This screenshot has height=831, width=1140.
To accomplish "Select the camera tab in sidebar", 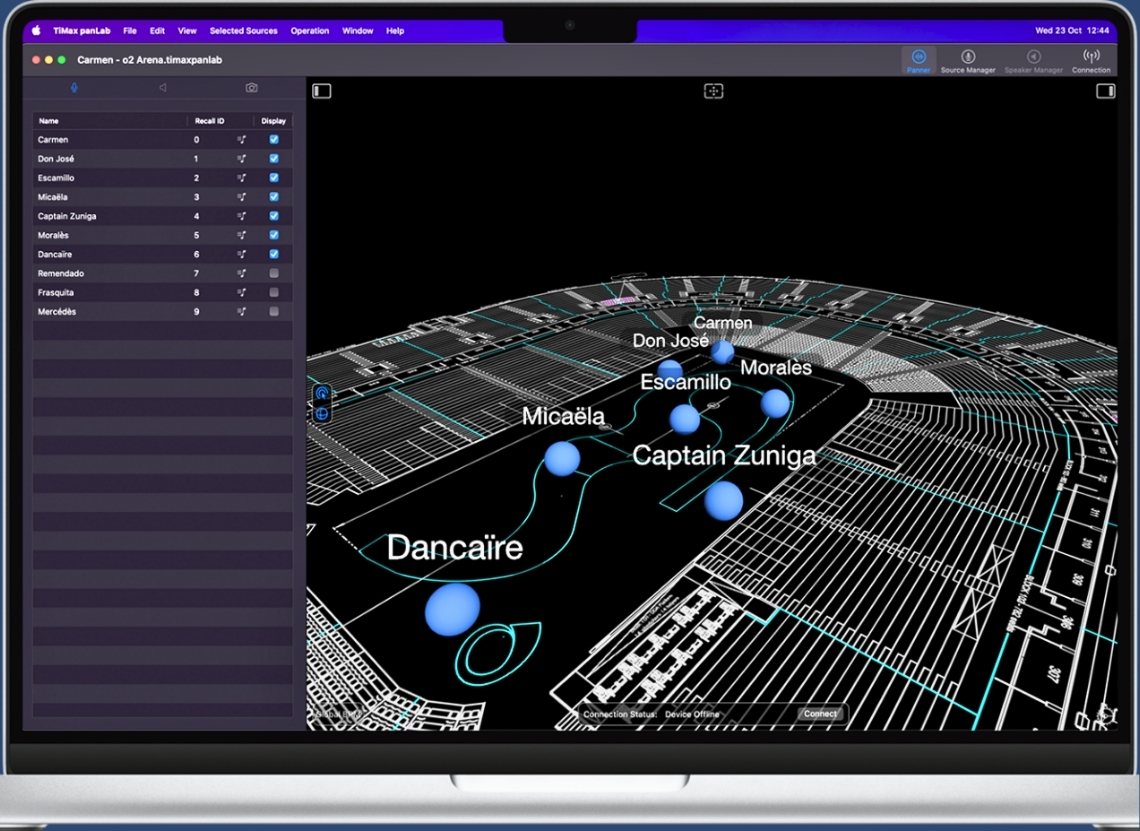I will 251,88.
